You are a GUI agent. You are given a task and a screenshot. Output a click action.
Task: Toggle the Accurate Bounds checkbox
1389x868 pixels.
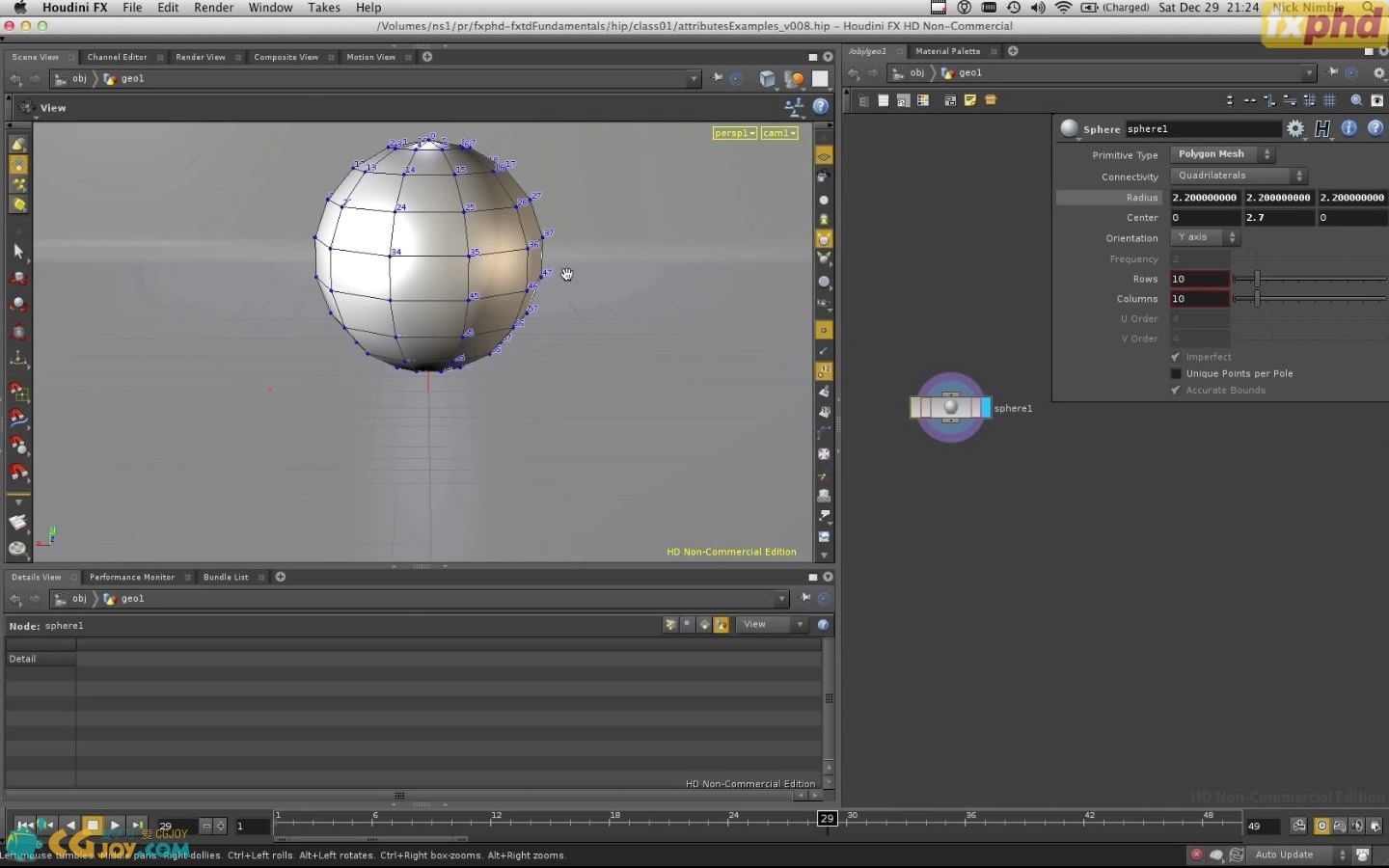click(x=1176, y=390)
